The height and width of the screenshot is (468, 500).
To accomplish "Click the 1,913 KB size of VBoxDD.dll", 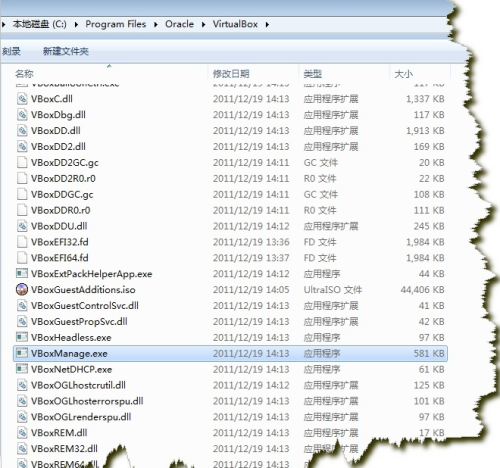I will pyautogui.click(x=425, y=130).
